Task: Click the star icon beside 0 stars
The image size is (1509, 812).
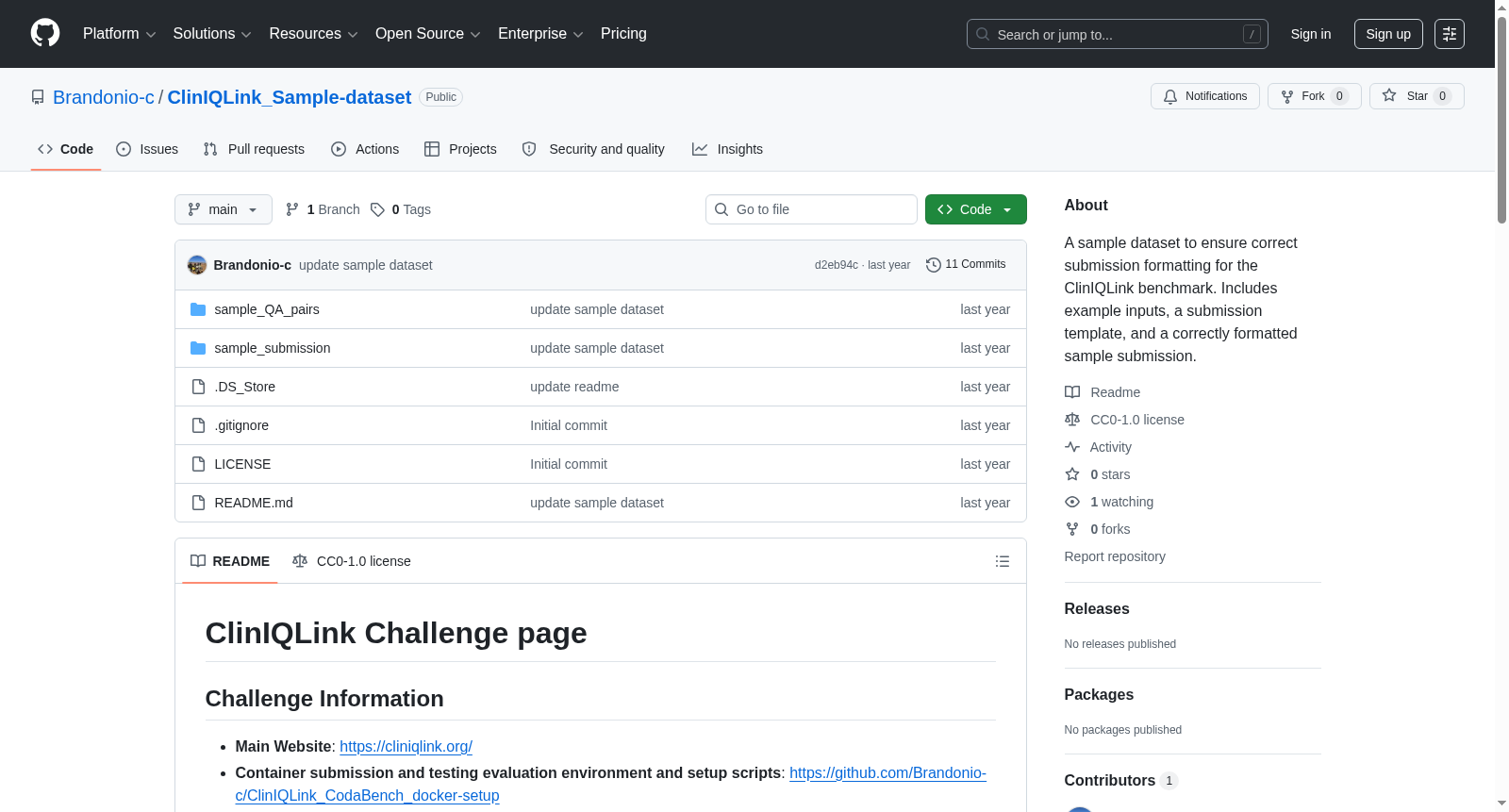Action: [x=1072, y=474]
